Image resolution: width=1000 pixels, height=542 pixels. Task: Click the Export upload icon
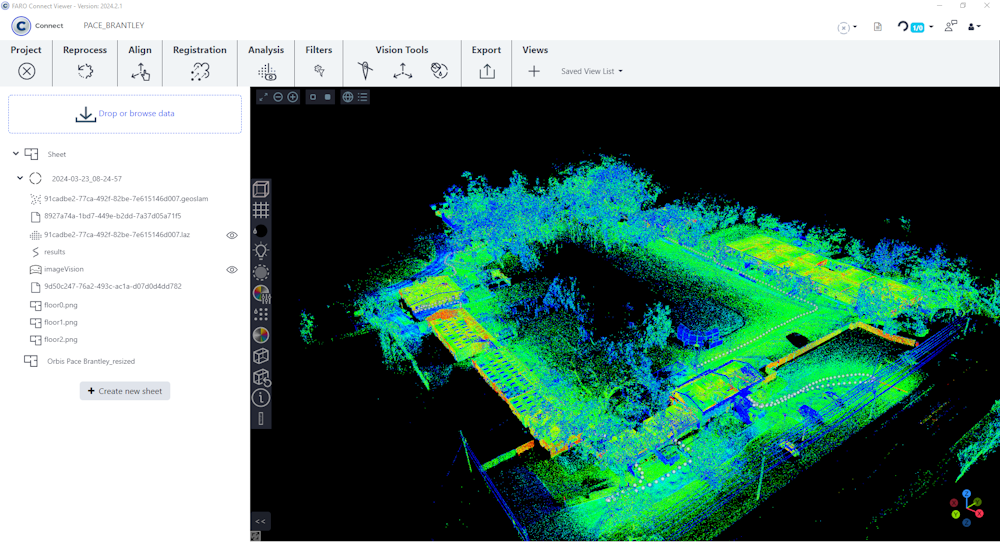point(487,71)
